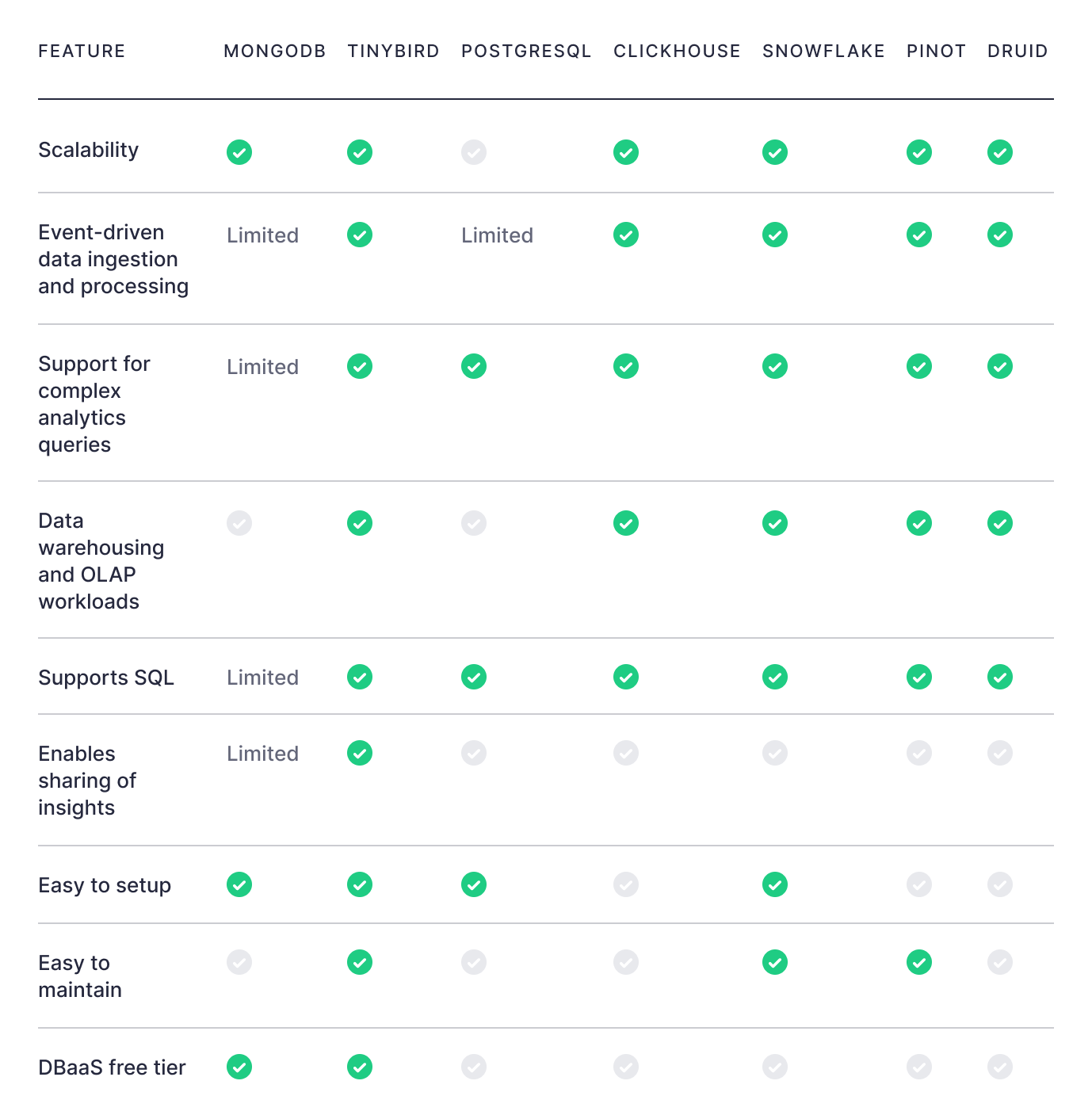Click MongoDB's grey check for Data warehousing row
Image resolution: width=1092 pixels, height=1119 pixels.
[x=239, y=523]
